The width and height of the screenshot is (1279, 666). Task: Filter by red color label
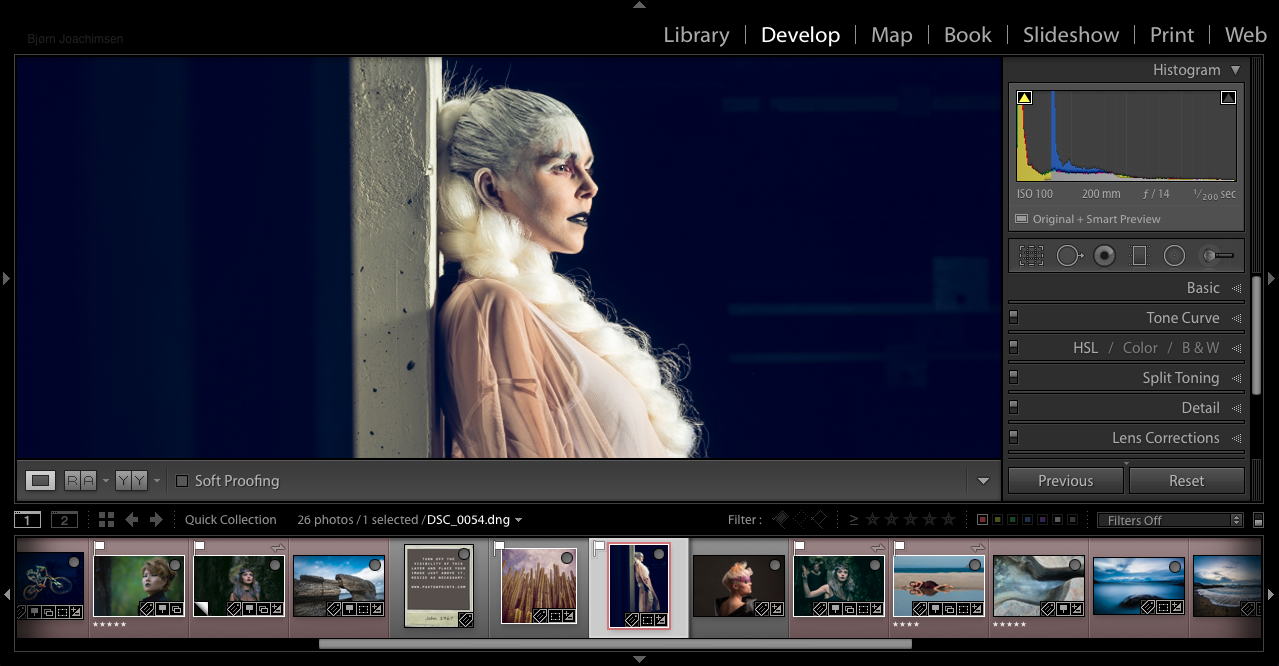pos(982,520)
